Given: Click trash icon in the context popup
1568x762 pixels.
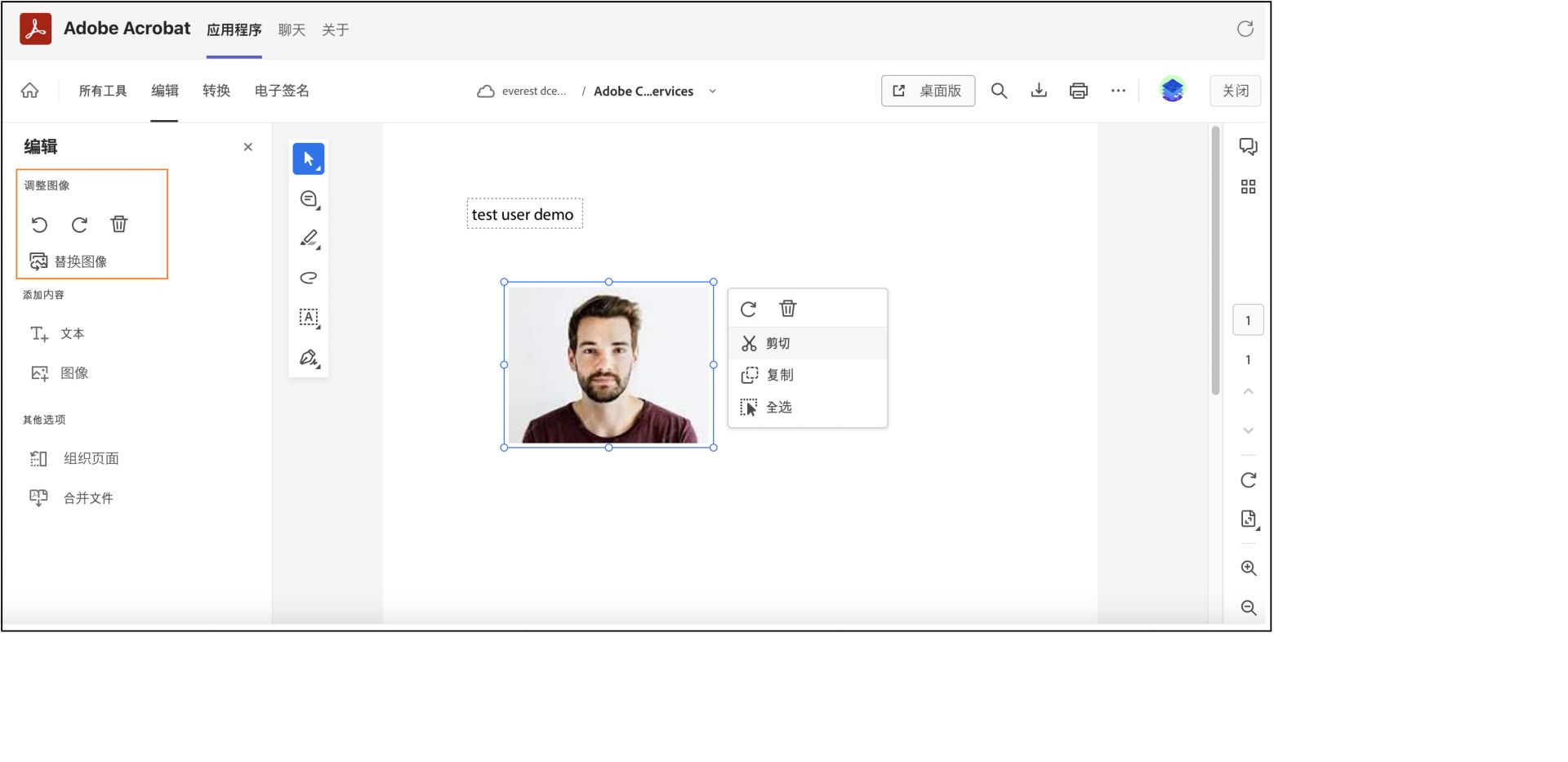Looking at the screenshot, I should pyautogui.click(x=788, y=309).
